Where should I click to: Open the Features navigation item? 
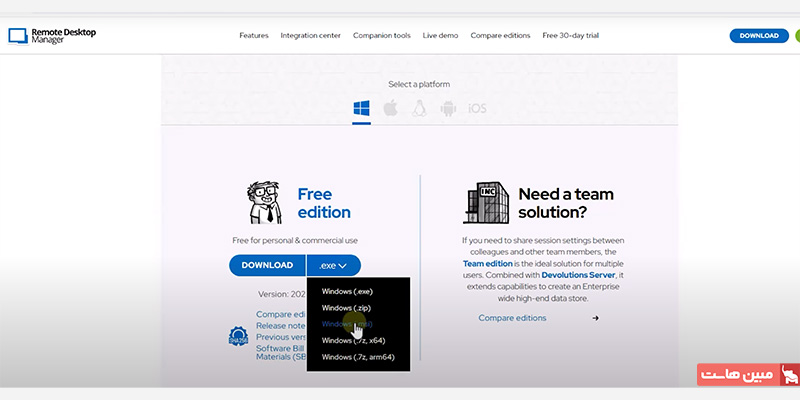click(254, 35)
